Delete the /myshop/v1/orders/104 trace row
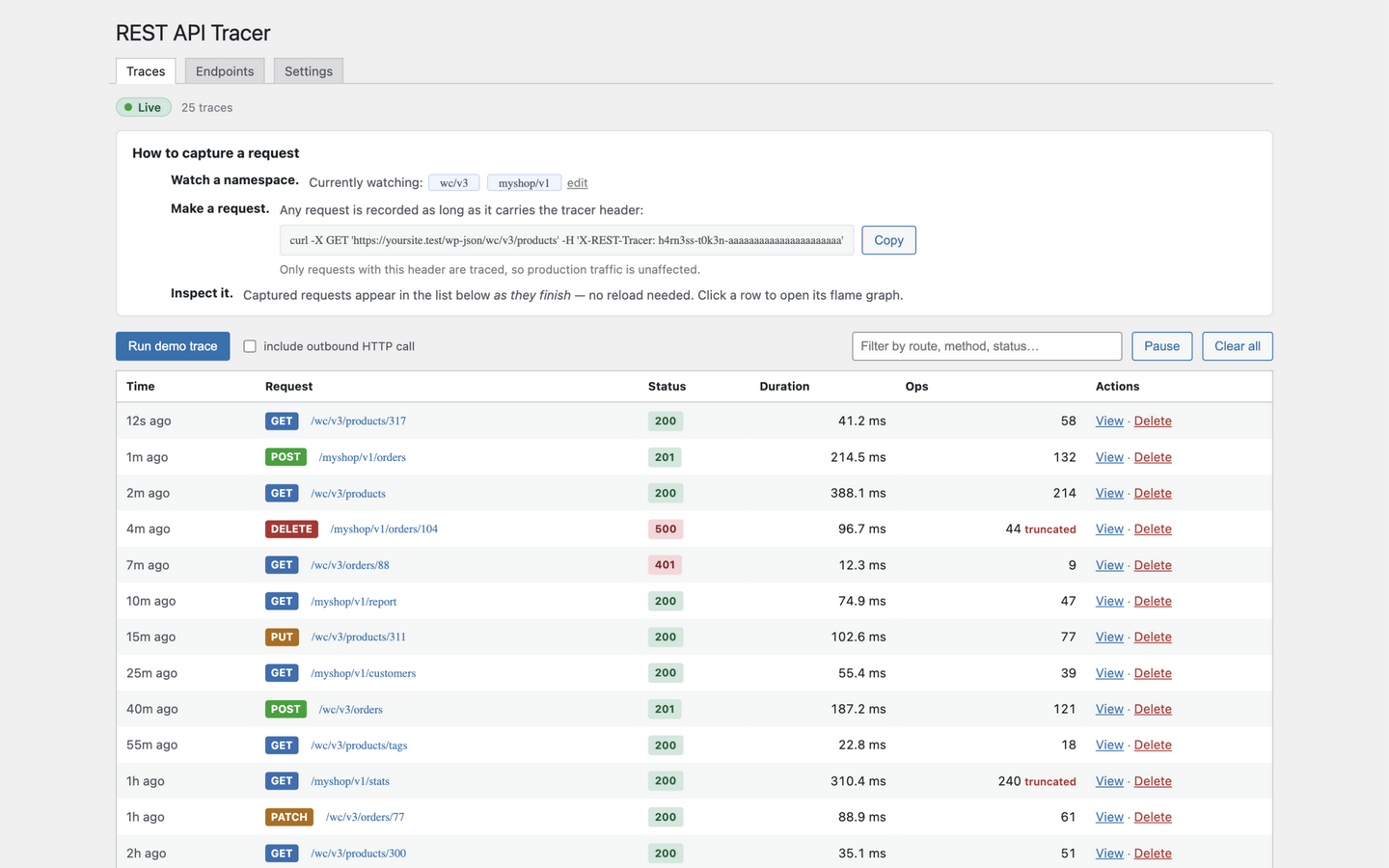This screenshot has height=868, width=1389. point(1153,529)
